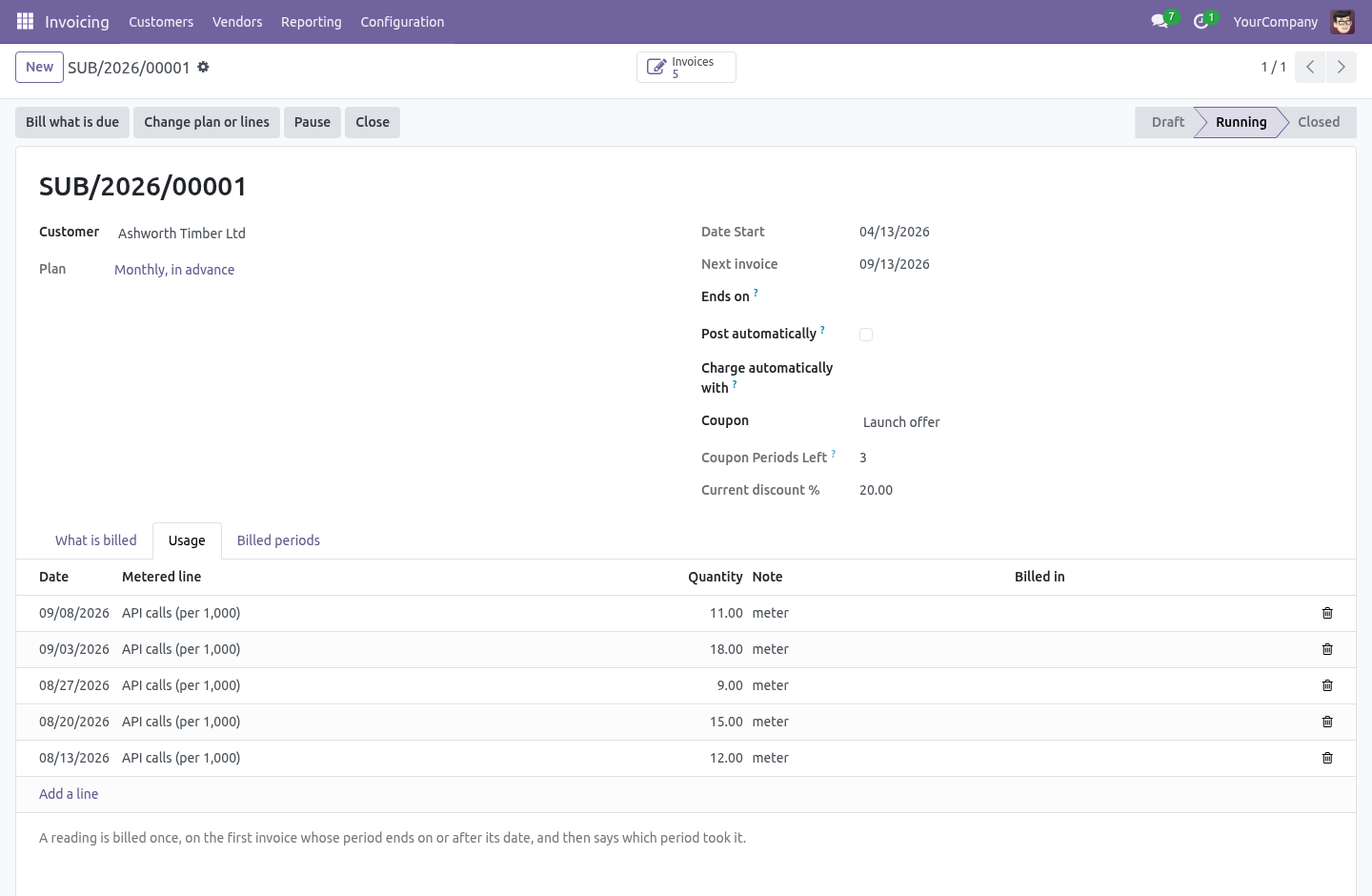Open the Customers menu
The height and width of the screenshot is (896, 1372).
tap(161, 21)
